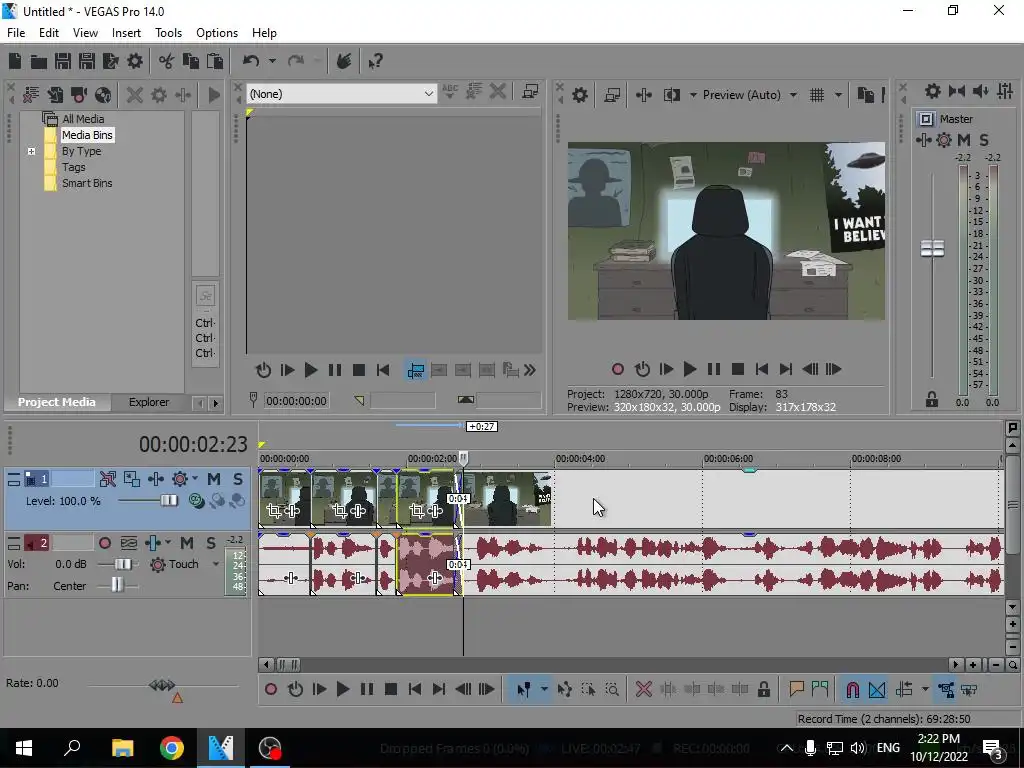Lock the event with padlock icon

pyautogui.click(x=763, y=690)
